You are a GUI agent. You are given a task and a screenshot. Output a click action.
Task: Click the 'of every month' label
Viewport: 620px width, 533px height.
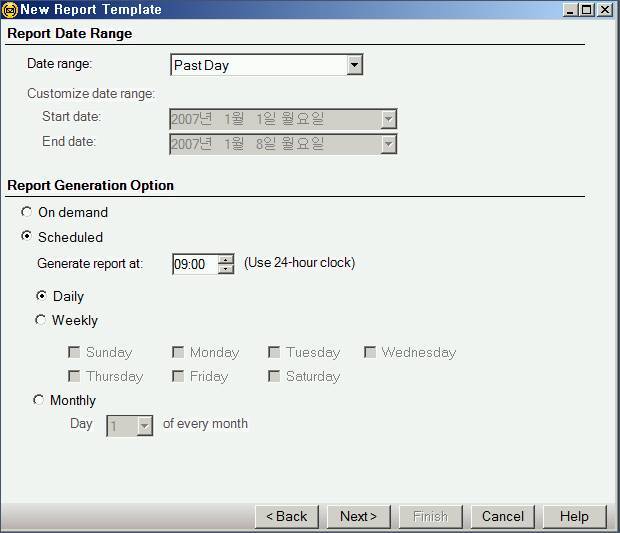click(x=205, y=423)
